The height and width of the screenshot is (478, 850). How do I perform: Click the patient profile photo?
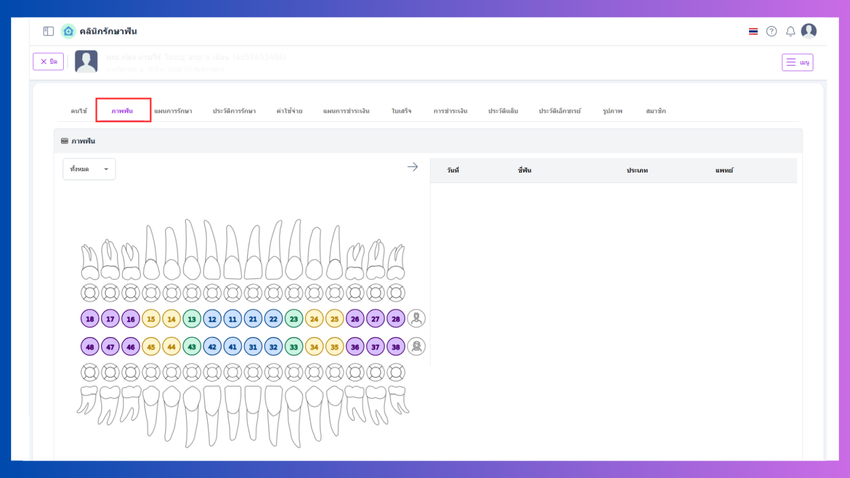click(86, 61)
